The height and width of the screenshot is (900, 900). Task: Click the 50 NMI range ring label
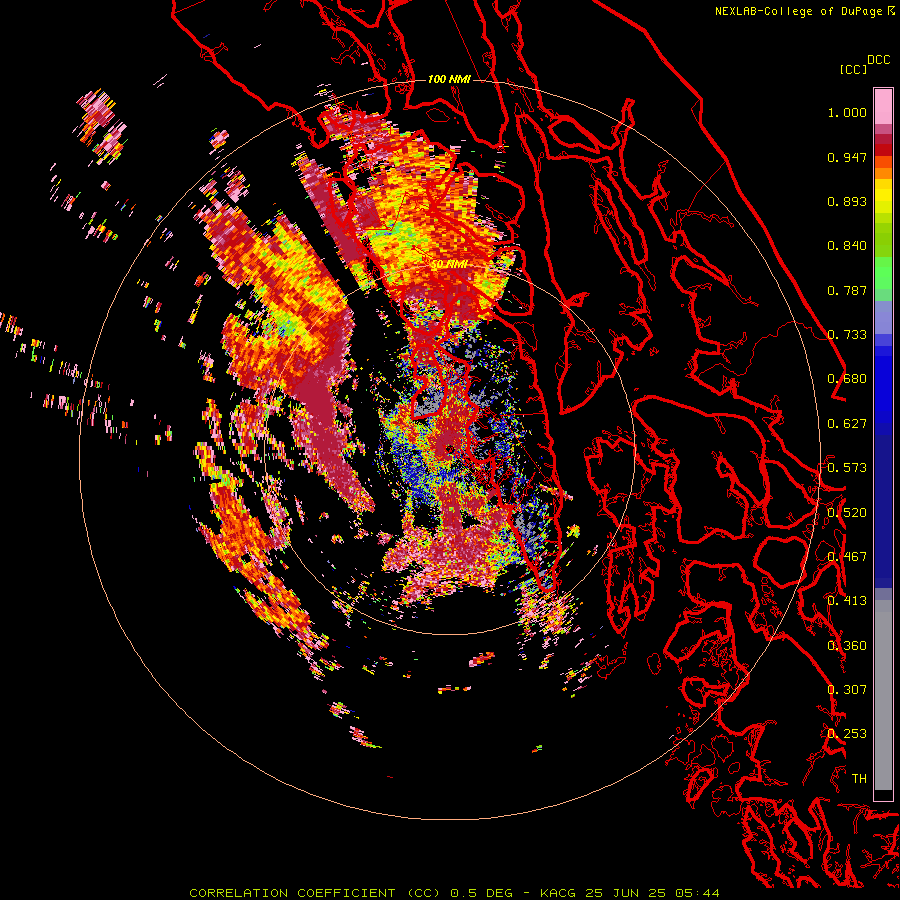point(449,265)
